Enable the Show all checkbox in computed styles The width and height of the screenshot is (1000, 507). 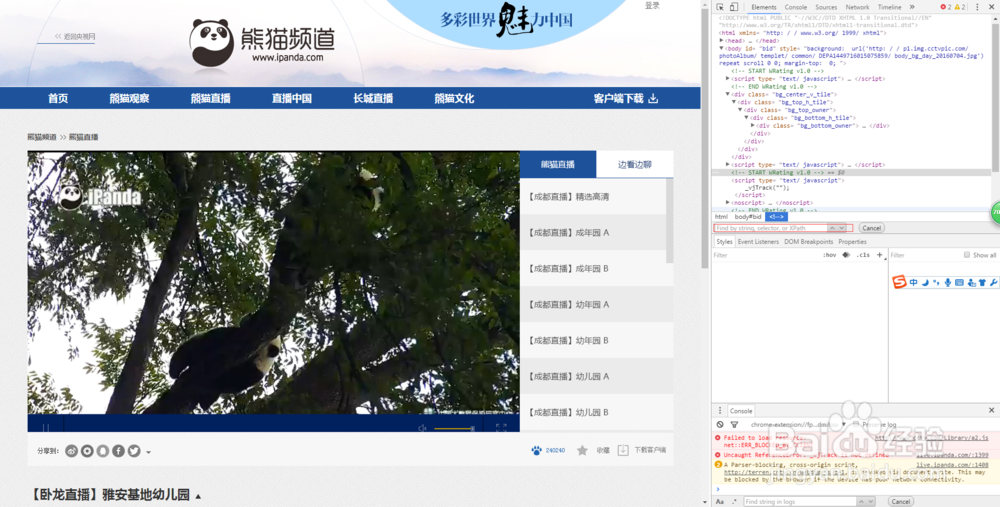(x=967, y=255)
